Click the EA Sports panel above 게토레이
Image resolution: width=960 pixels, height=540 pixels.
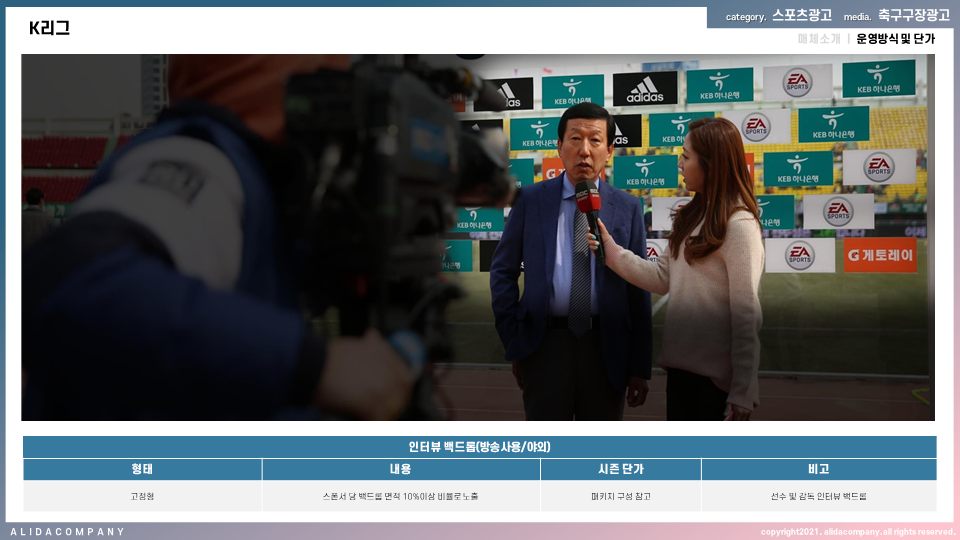point(838,211)
